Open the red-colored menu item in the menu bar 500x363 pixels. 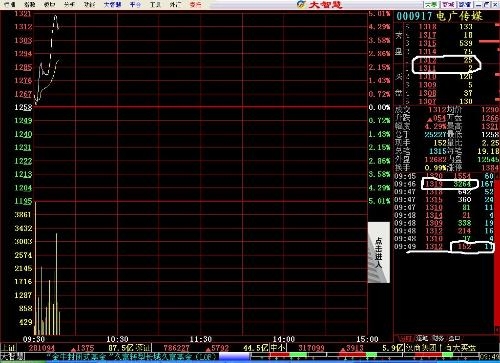point(195,5)
